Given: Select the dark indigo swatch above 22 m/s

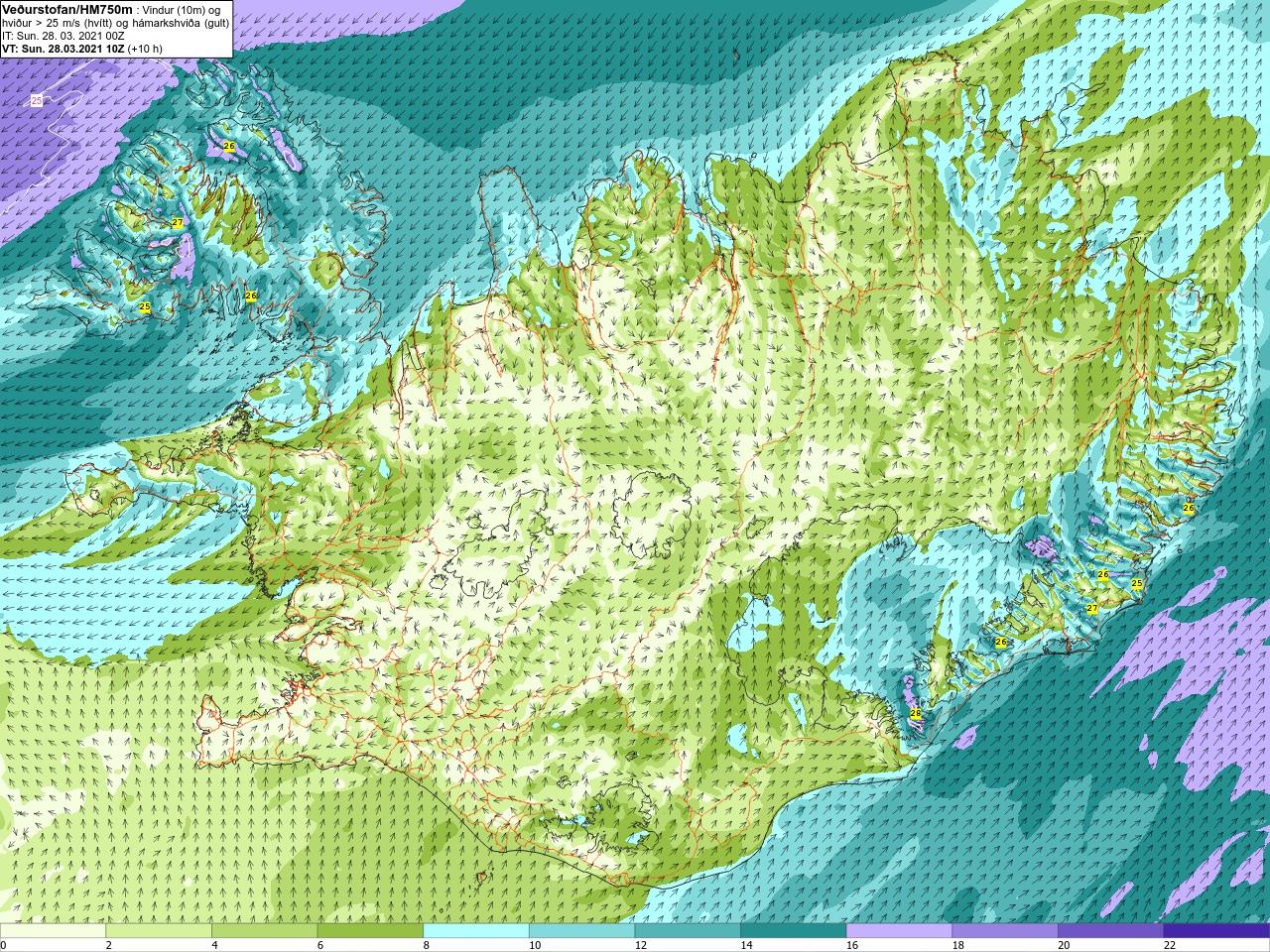Looking at the screenshot, I should pyautogui.click(x=1216, y=931).
